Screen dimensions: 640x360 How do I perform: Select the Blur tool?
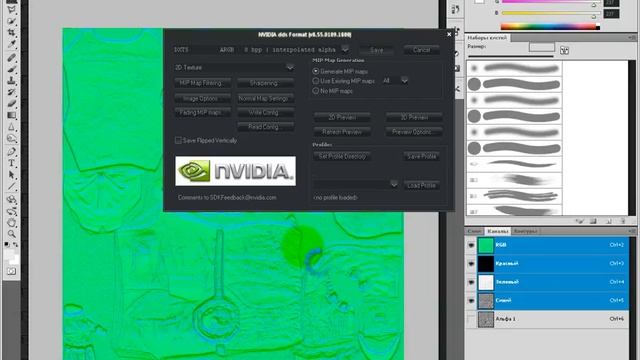coord(11,127)
